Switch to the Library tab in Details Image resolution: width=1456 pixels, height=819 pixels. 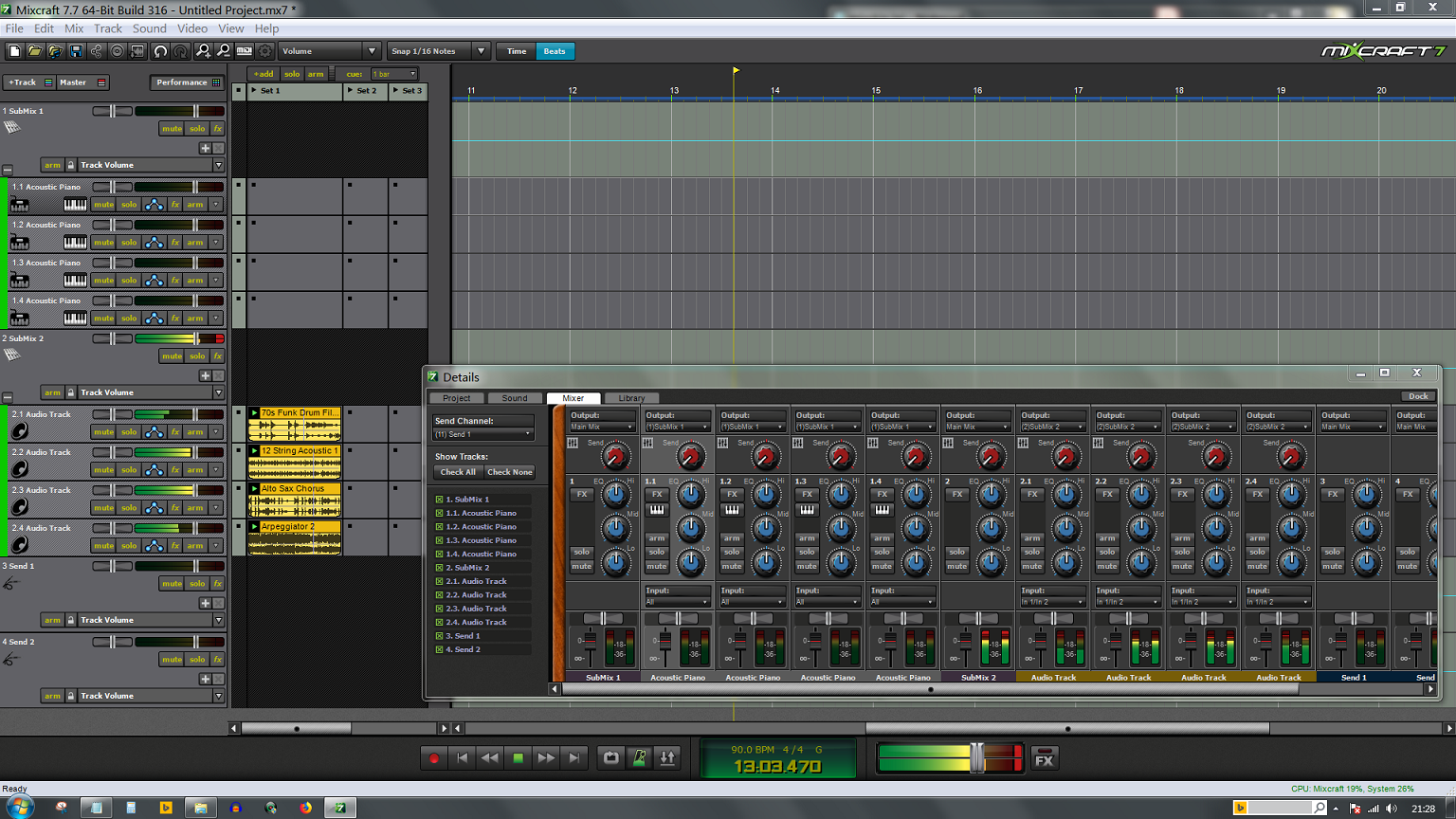(631, 398)
